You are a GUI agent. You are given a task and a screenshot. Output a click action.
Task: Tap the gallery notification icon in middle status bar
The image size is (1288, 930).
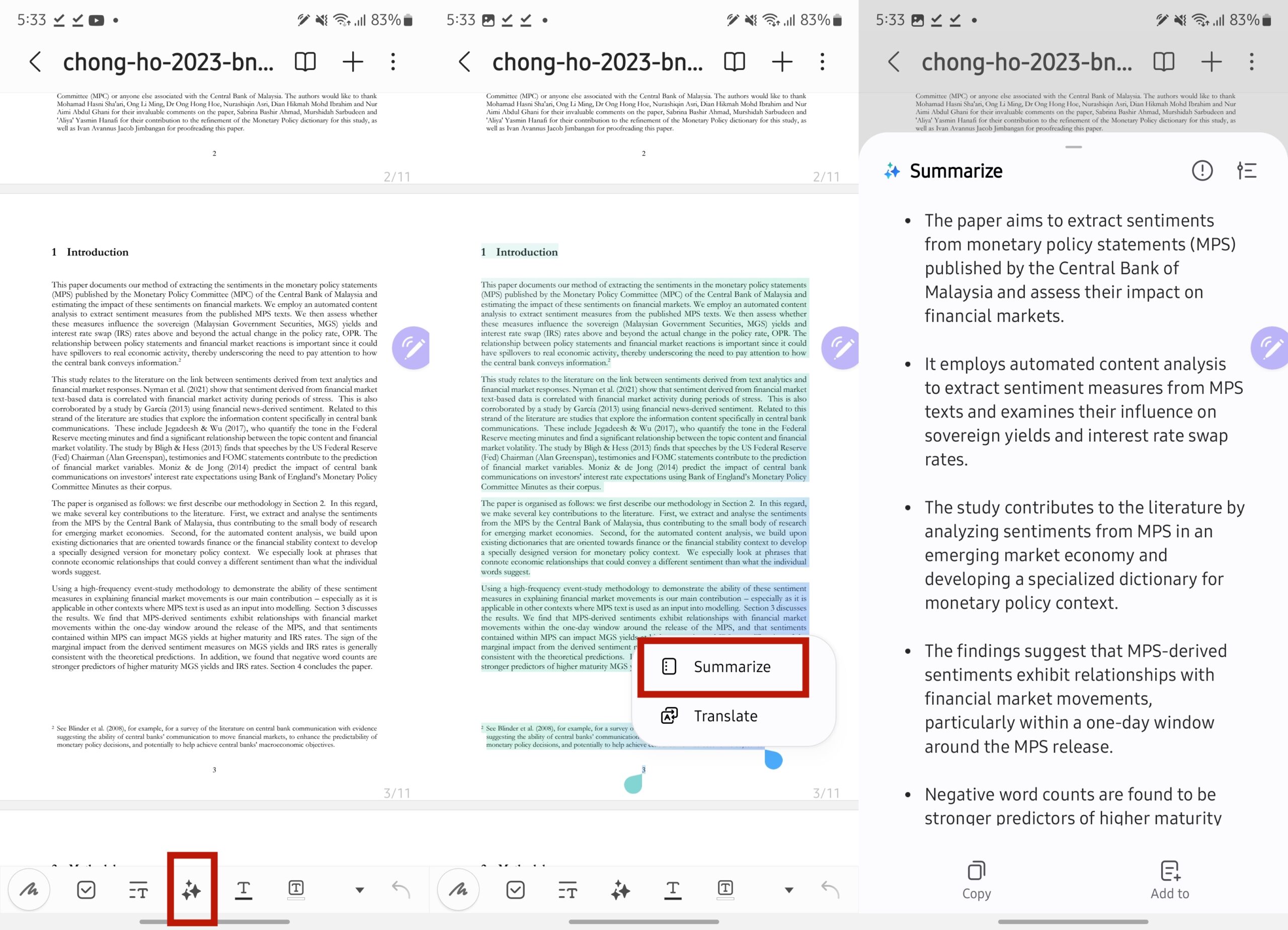coord(489,21)
